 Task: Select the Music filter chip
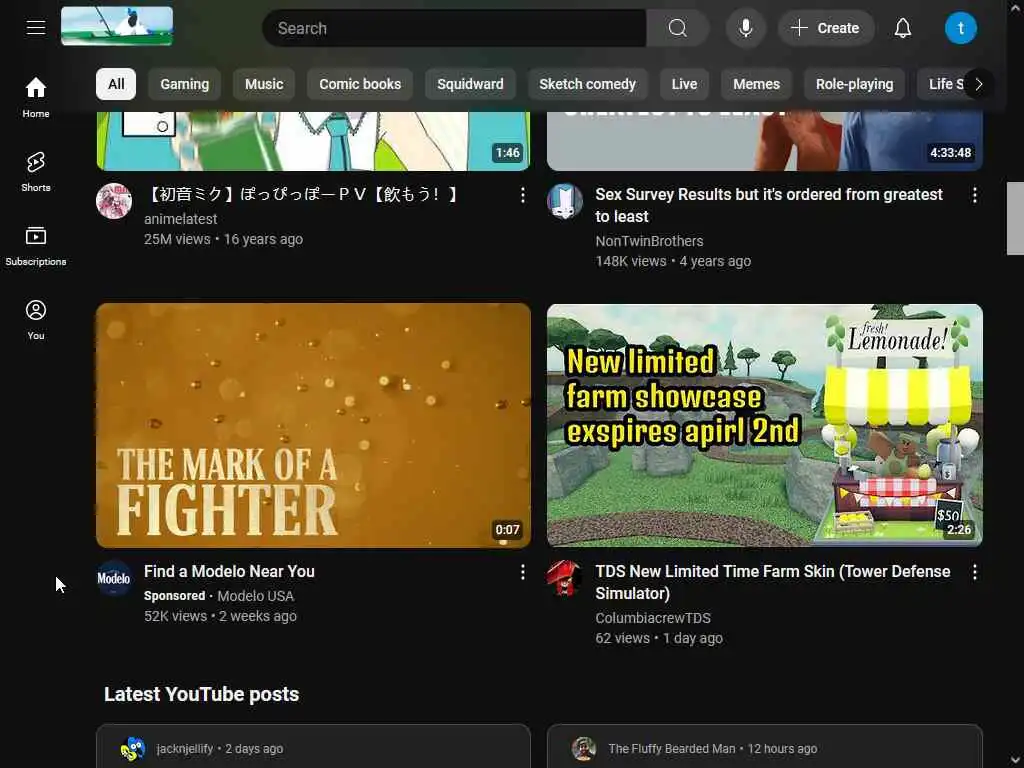pos(264,84)
